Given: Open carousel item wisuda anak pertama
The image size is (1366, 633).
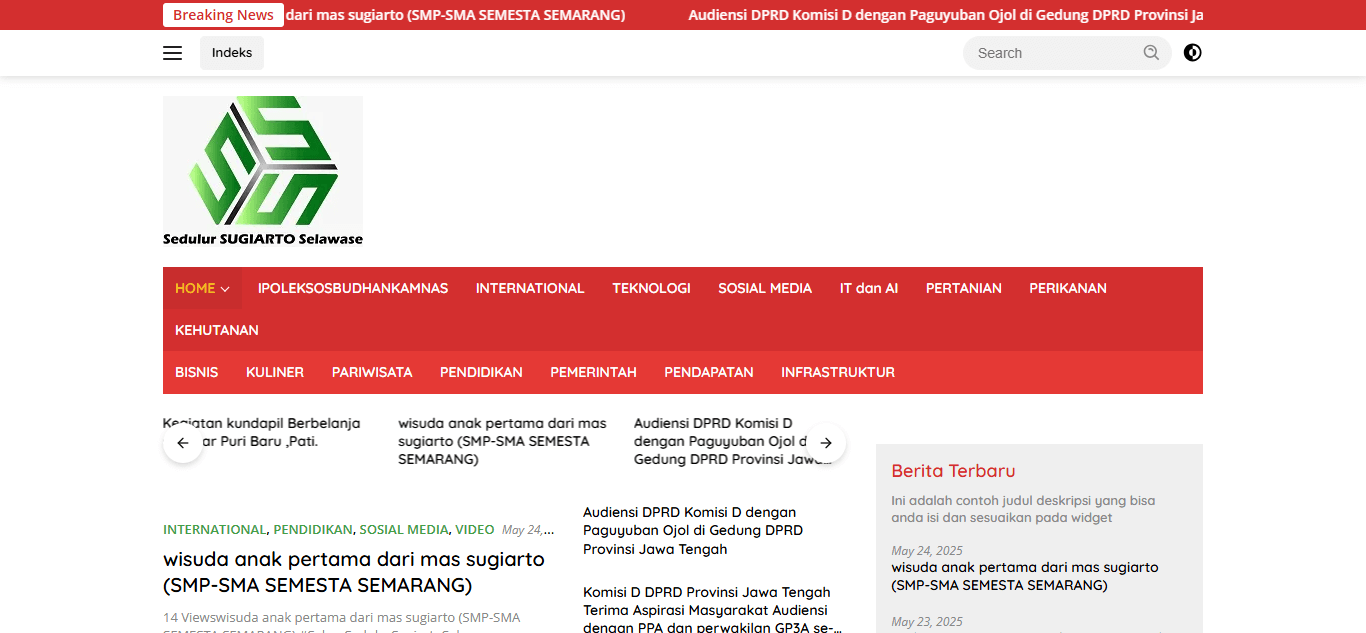Looking at the screenshot, I should pos(502,441).
